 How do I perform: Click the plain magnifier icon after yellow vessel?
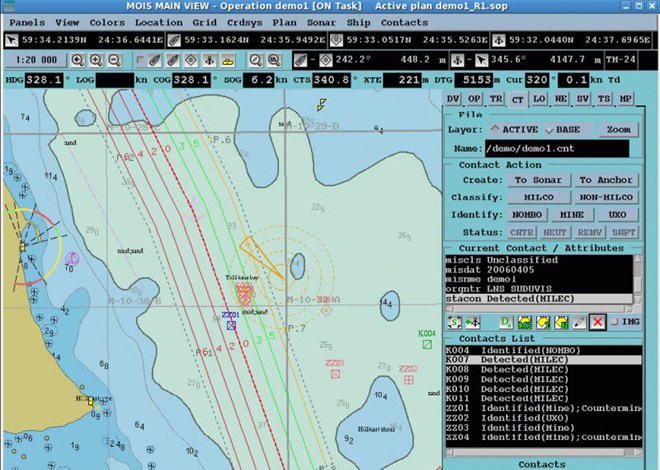tap(255, 60)
